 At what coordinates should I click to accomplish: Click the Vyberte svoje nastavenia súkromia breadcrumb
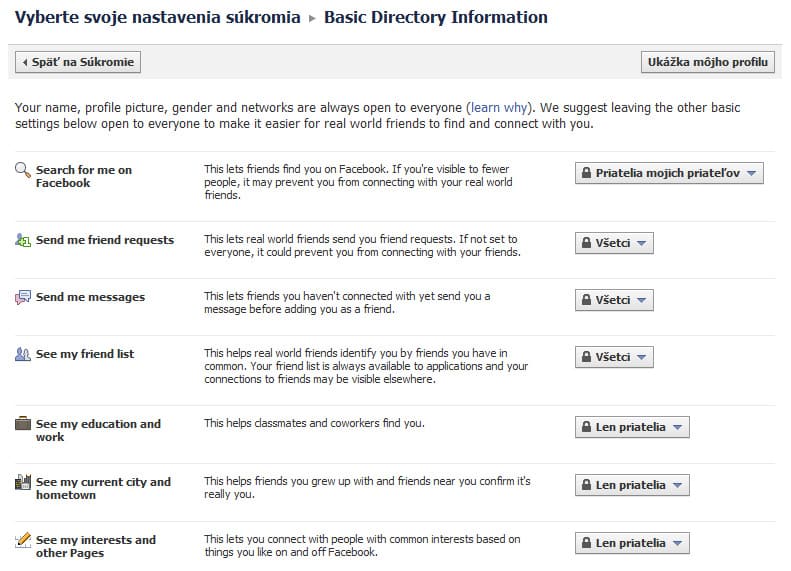point(157,17)
